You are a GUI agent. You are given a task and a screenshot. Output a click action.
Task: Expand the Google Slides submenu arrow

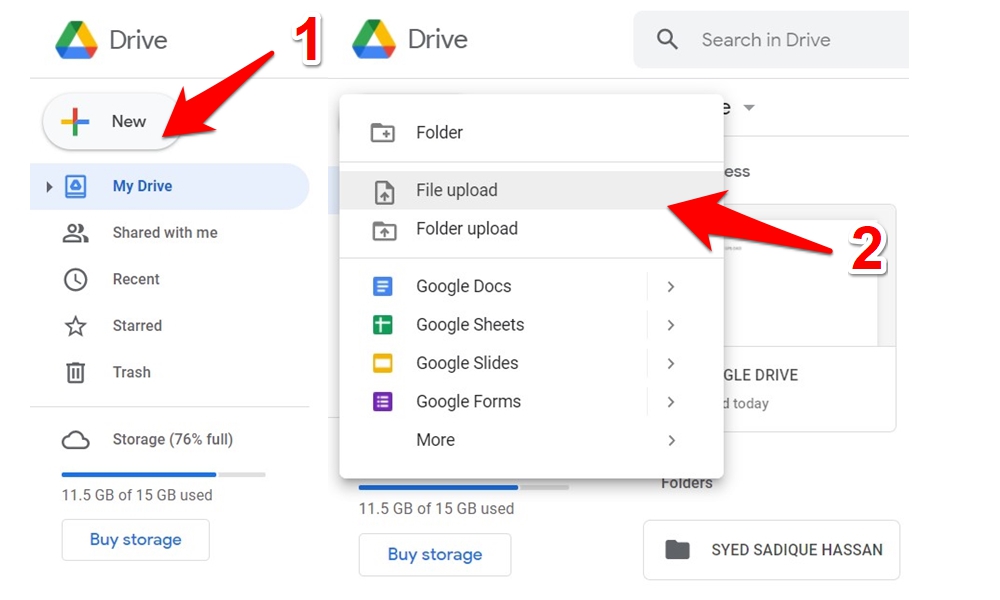point(671,363)
